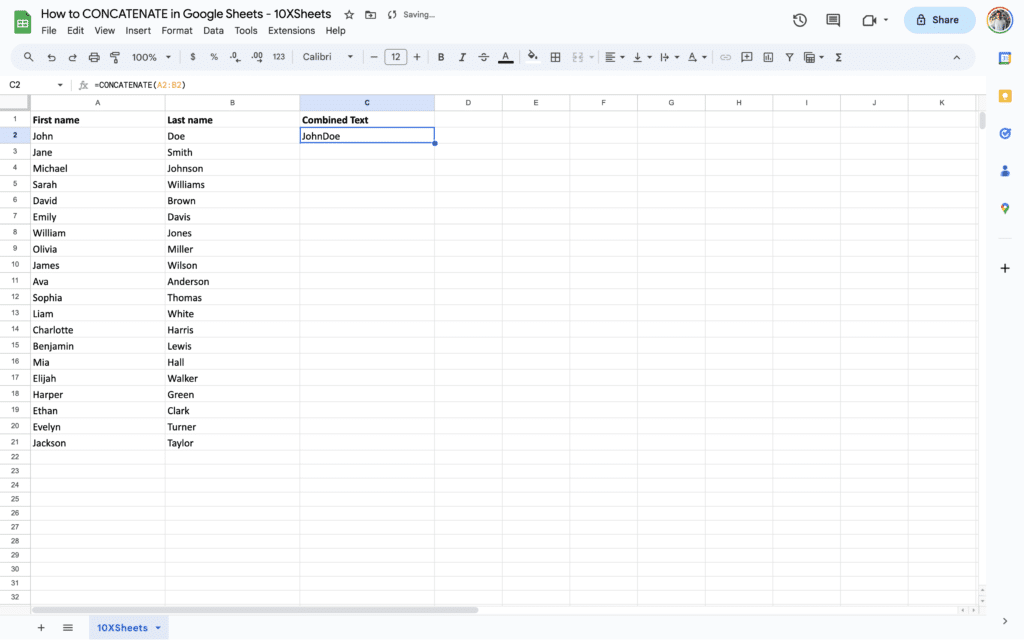The width and height of the screenshot is (1024, 640).
Task: Open Google Keep from the right sidebar
Action: click(x=1004, y=96)
